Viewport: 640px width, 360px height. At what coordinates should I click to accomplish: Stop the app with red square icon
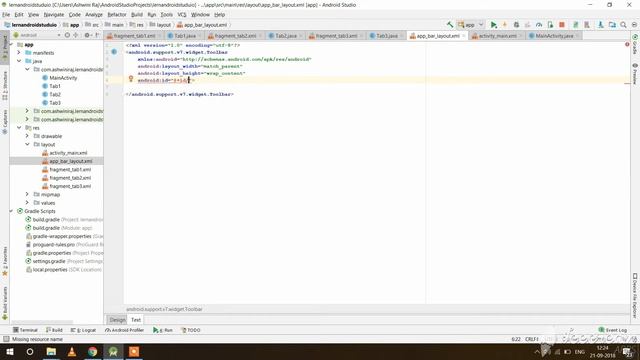coord(562,25)
